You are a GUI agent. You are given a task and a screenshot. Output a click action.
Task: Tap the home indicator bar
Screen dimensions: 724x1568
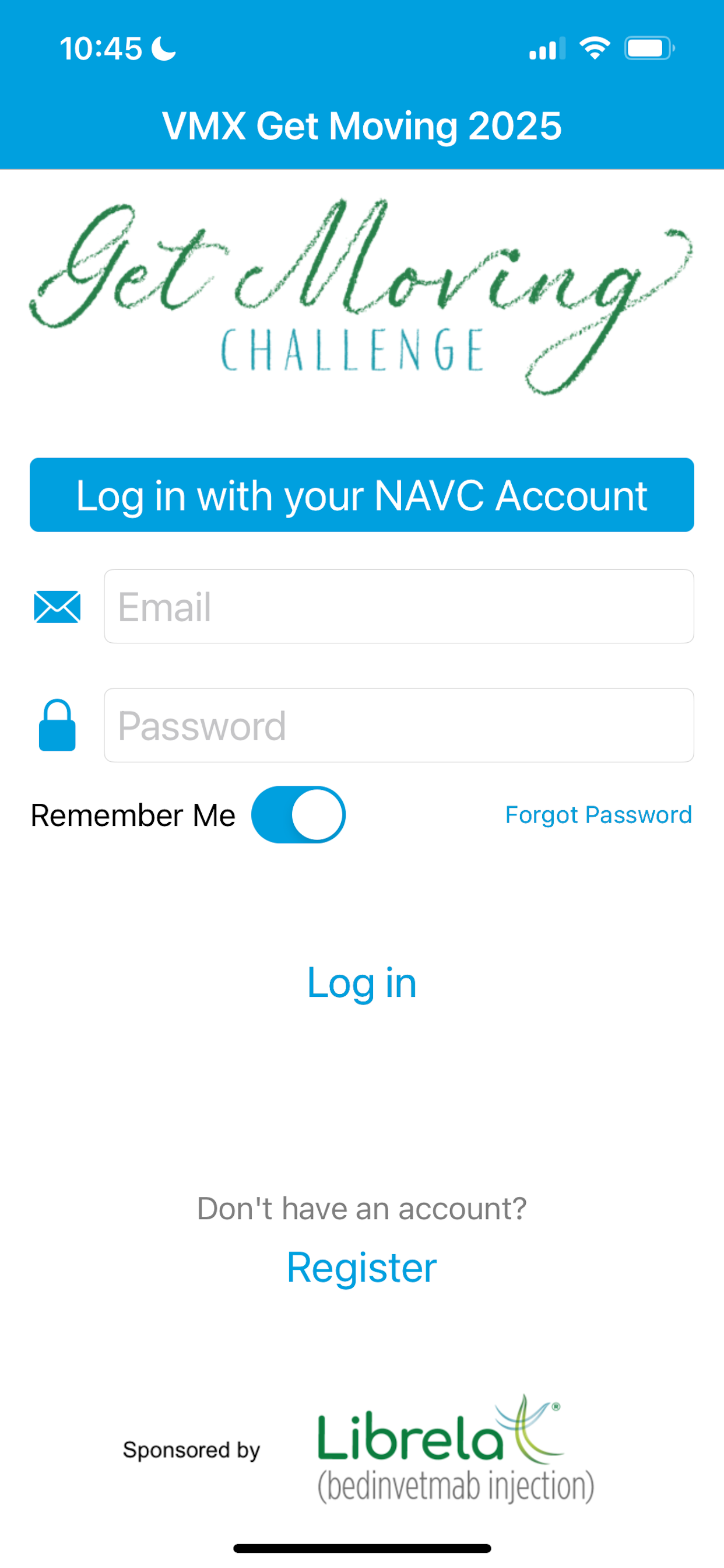[362, 1548]
